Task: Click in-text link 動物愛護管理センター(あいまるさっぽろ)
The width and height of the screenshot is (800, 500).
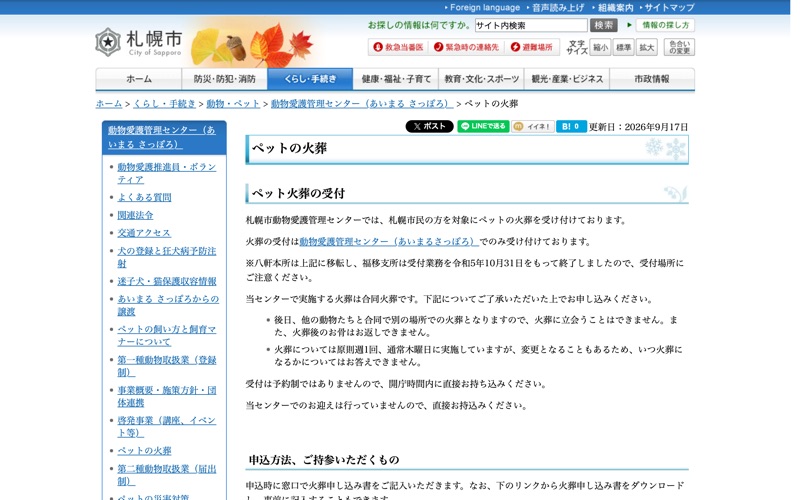Action: 389,241
